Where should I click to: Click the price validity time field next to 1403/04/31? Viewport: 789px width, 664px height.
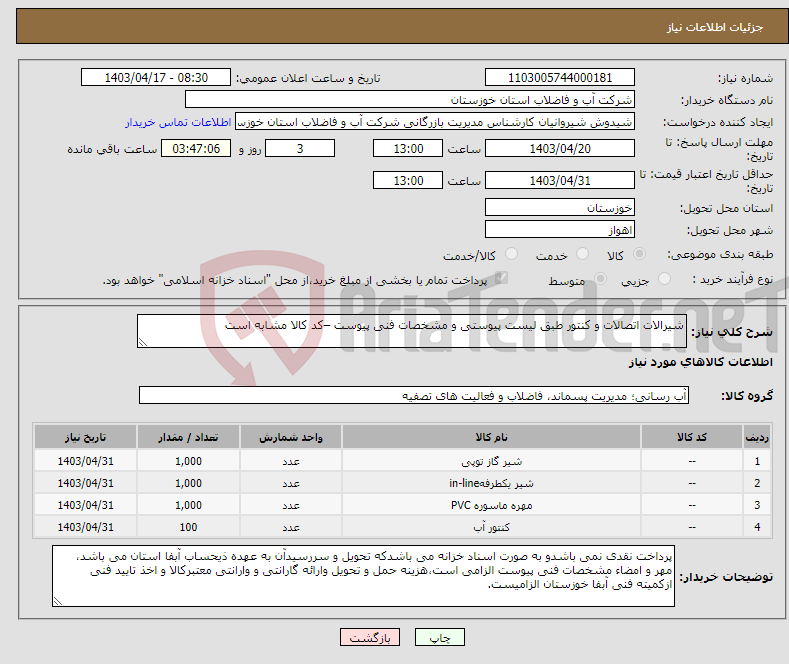(x=408, y=180)
